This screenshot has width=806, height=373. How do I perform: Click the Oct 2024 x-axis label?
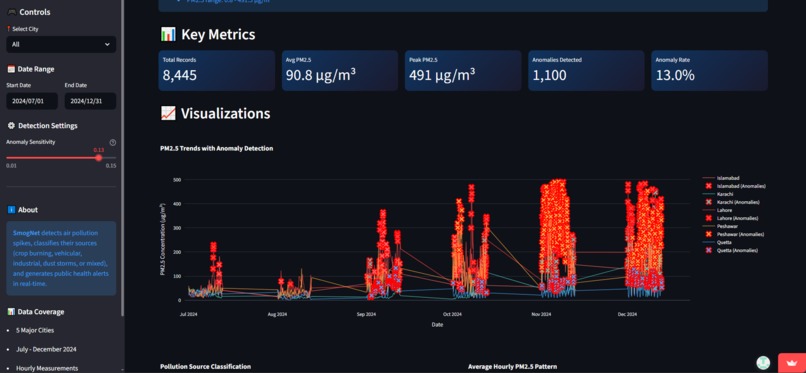(x=452, y=314)
